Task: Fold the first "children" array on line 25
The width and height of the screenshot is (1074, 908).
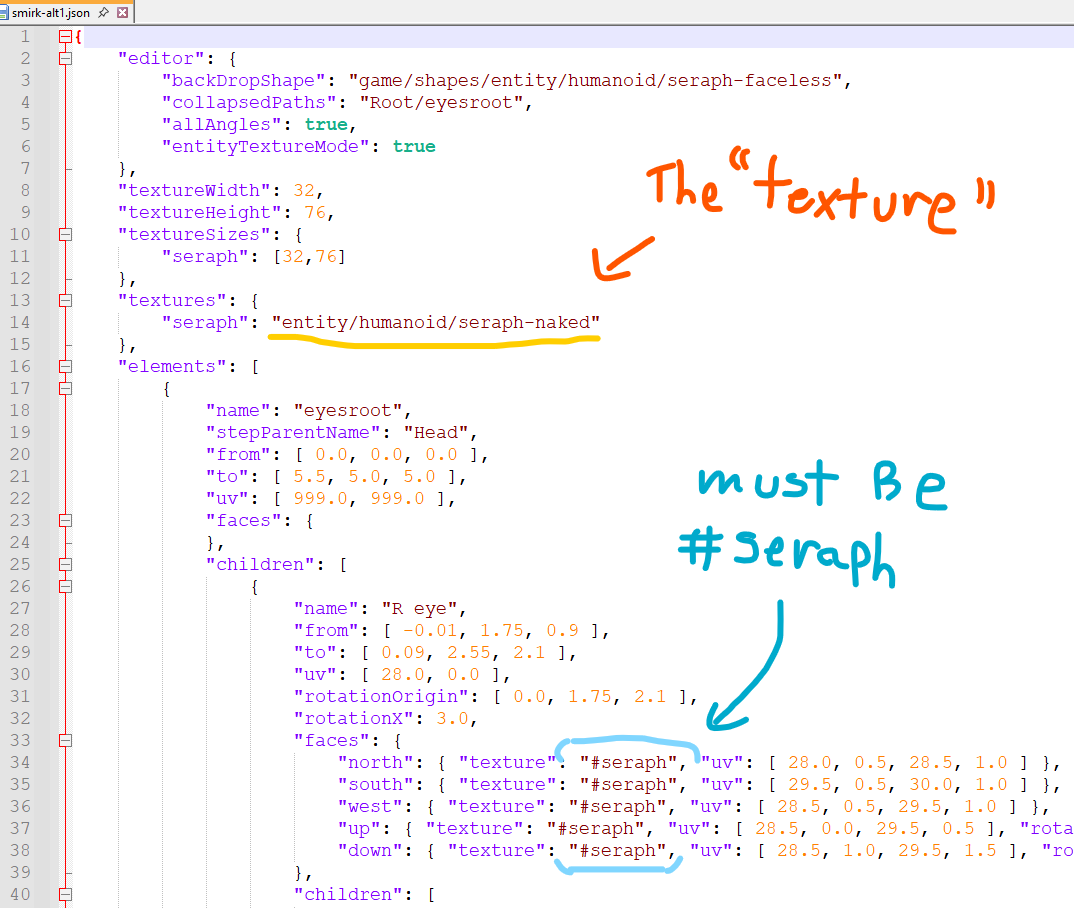Action: click(66, 565)
